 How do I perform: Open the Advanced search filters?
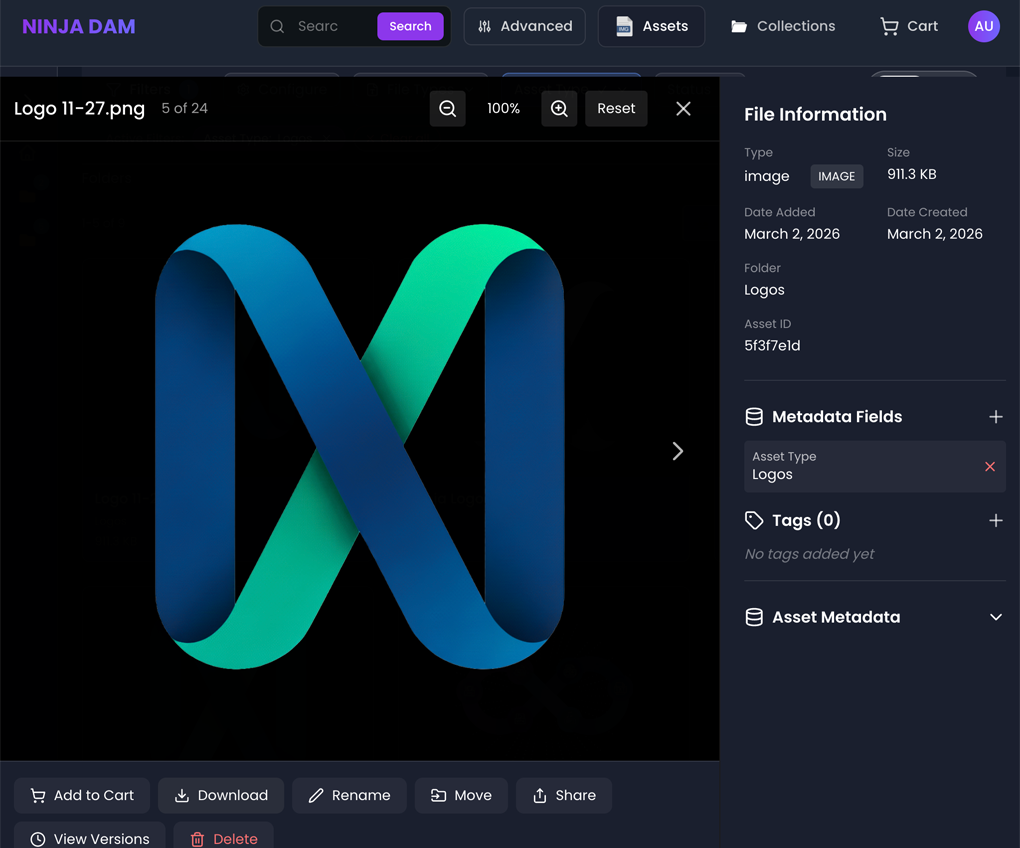(x=524, y=26)
